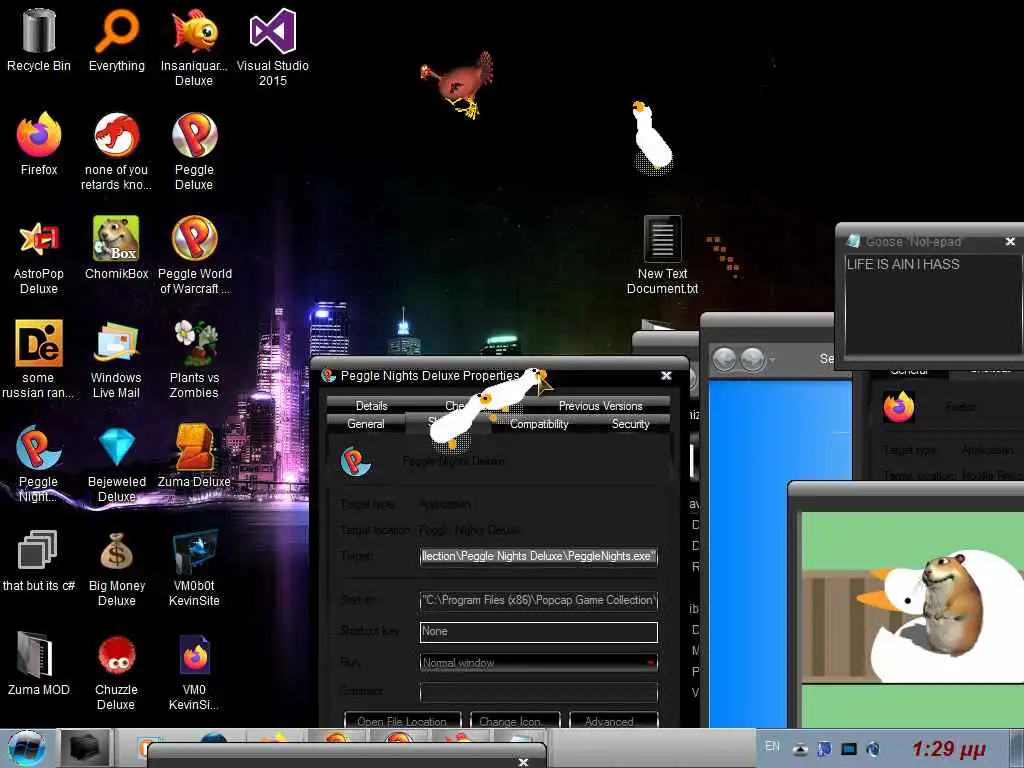This screenshot has width=1024, height=768.
Task: Select the Peggle World of Warcraft icon
Action: [195, 255]
